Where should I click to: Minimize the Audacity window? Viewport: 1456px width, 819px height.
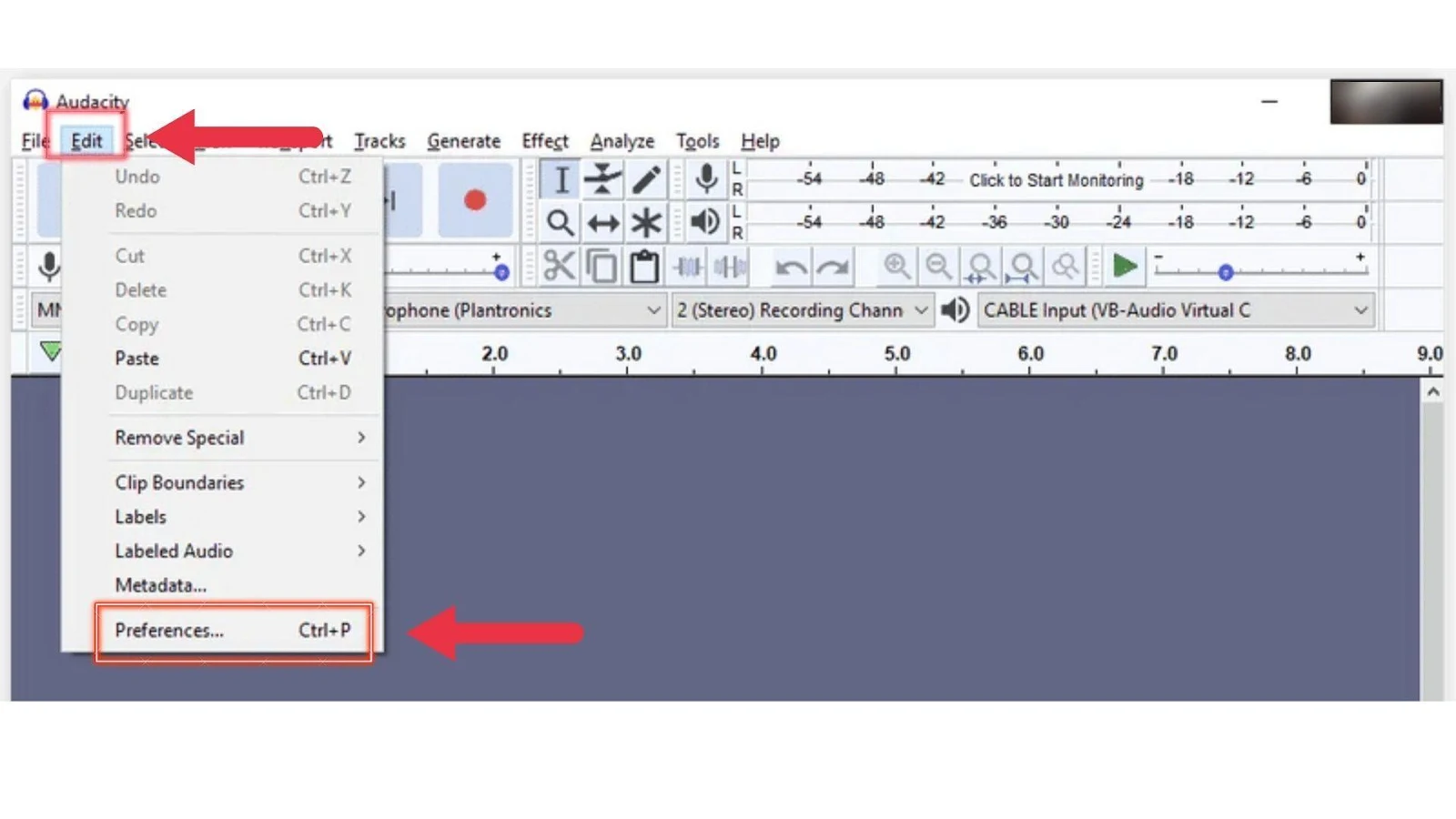click(1269, 102)
